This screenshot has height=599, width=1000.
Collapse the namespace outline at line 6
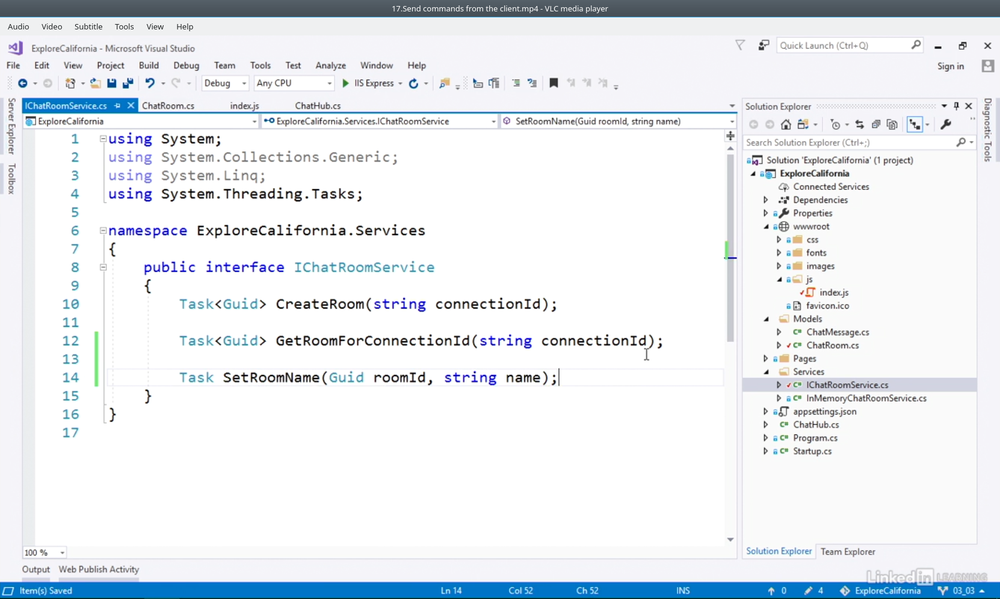[103, 231]
